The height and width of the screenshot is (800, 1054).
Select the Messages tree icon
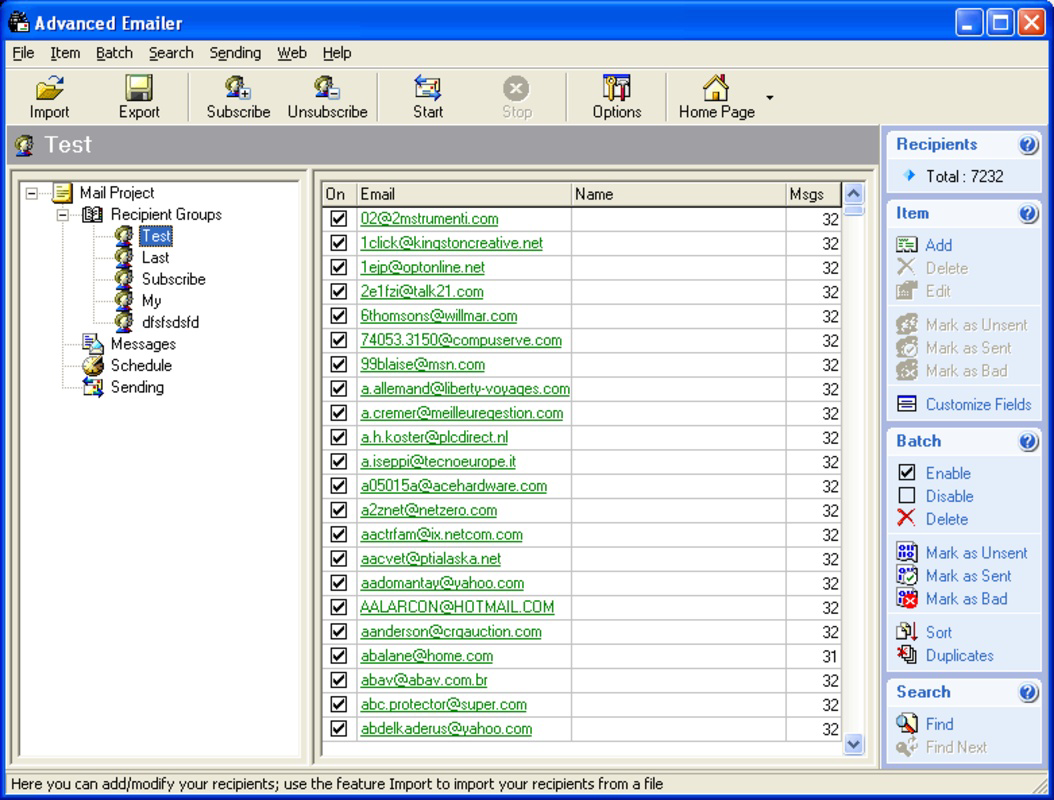tap(93, 344)
